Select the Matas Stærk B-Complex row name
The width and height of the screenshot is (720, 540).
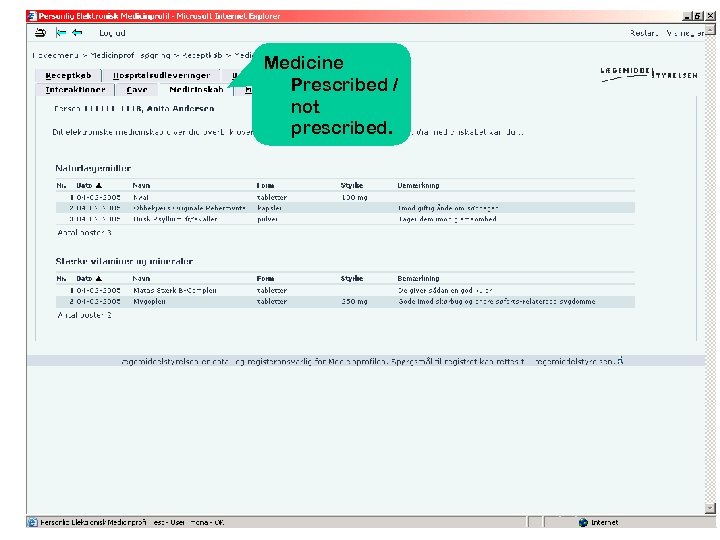[174, 291]
